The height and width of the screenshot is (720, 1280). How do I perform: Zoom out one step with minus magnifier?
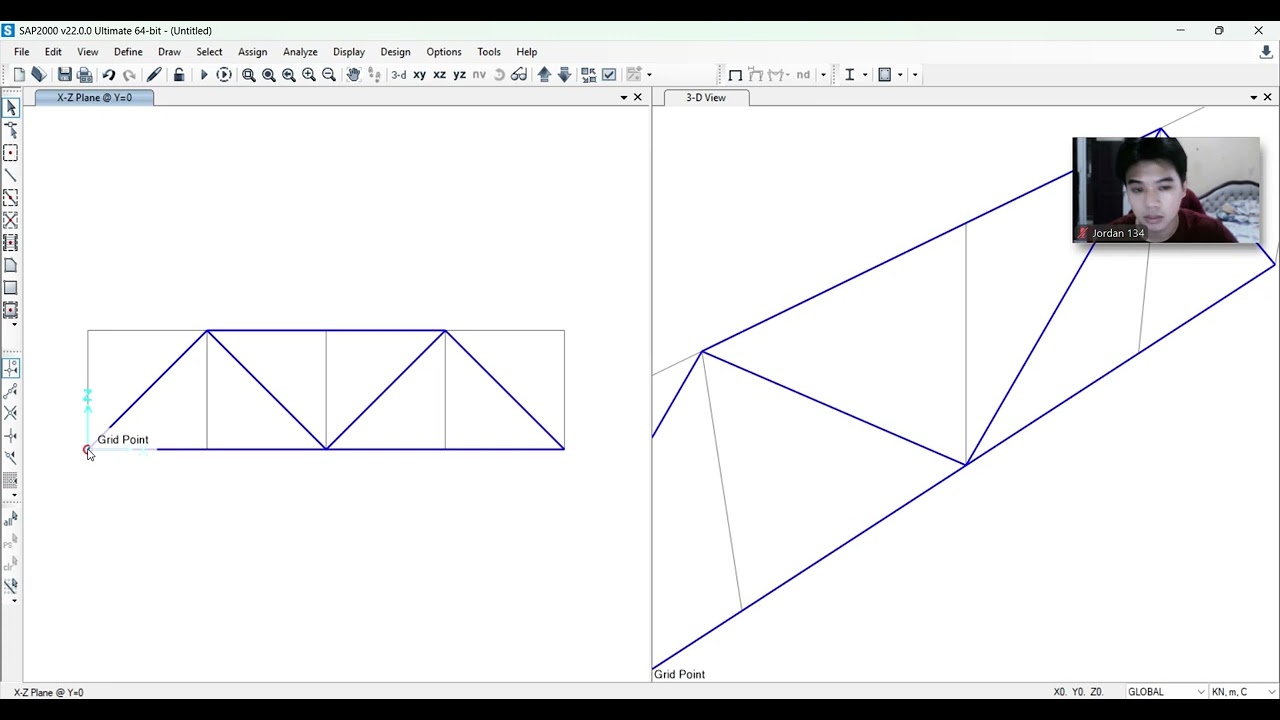329,75
